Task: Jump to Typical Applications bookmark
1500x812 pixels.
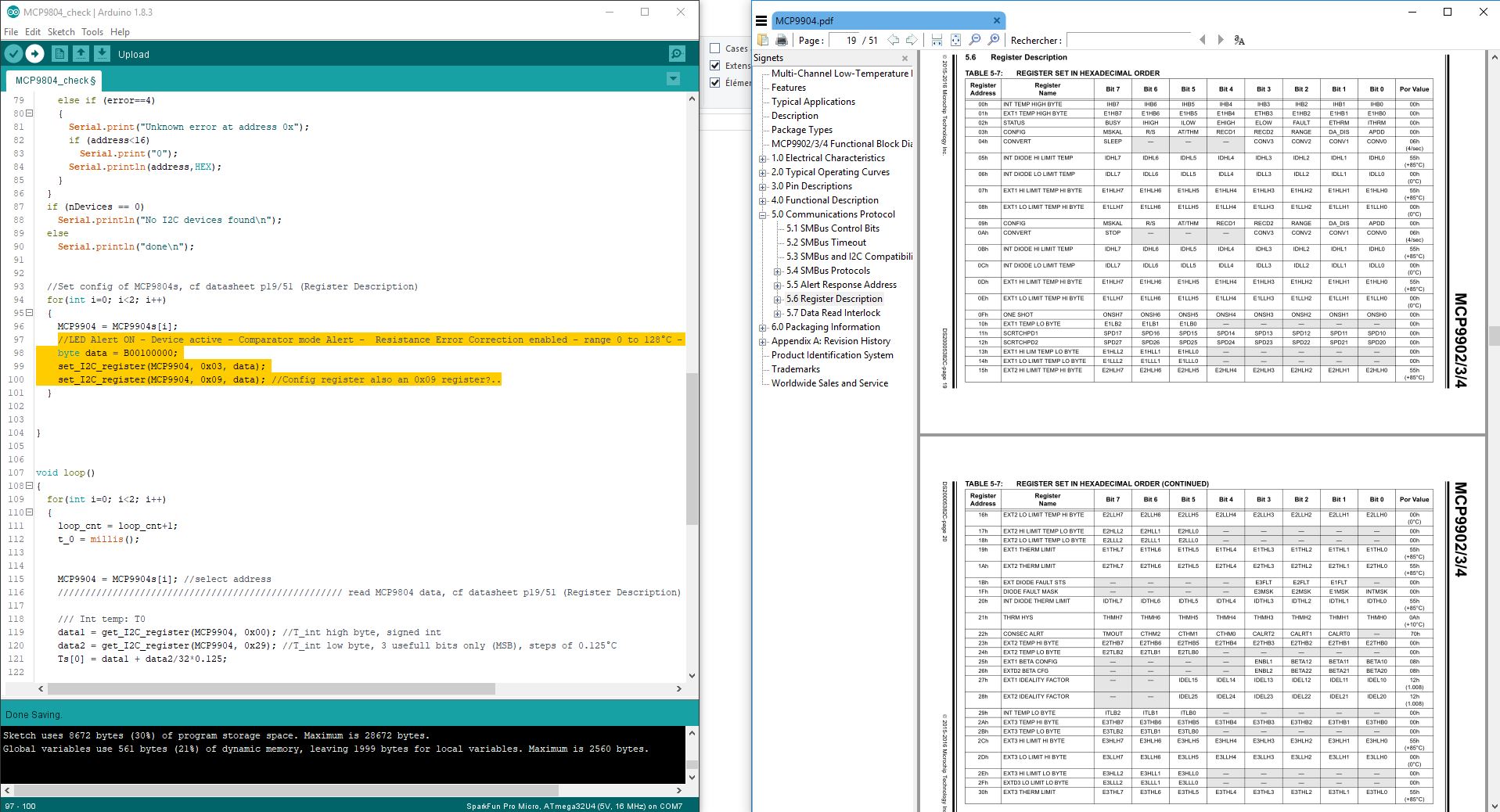Action: tap(813, 102)
